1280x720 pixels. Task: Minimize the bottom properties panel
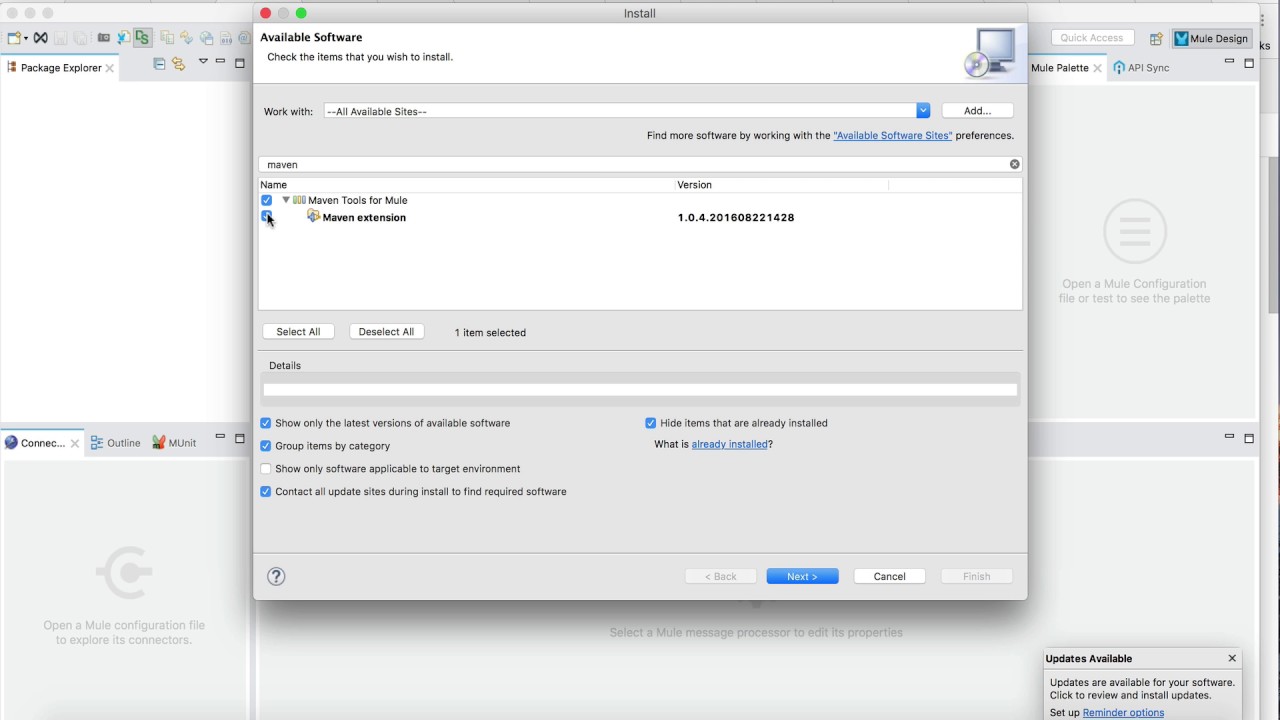[x=1229, y=437]
